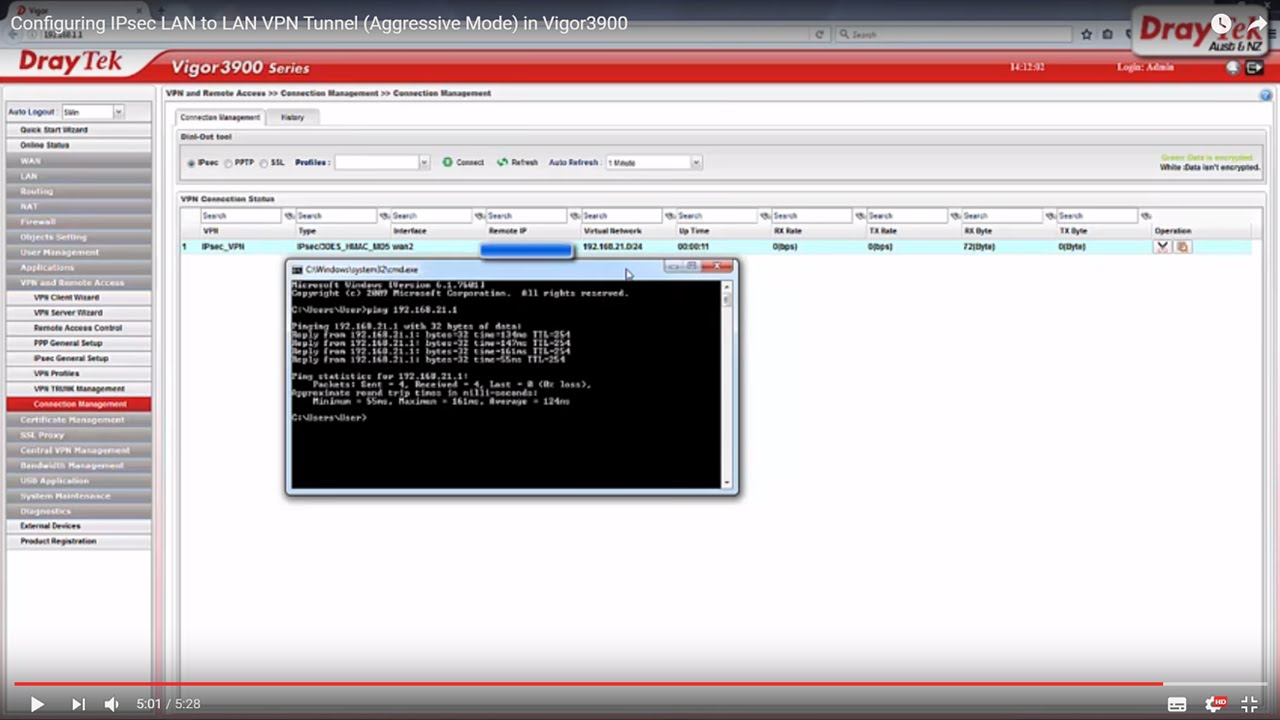Expand Routing menu in sidebar

(x=79, y=191)
